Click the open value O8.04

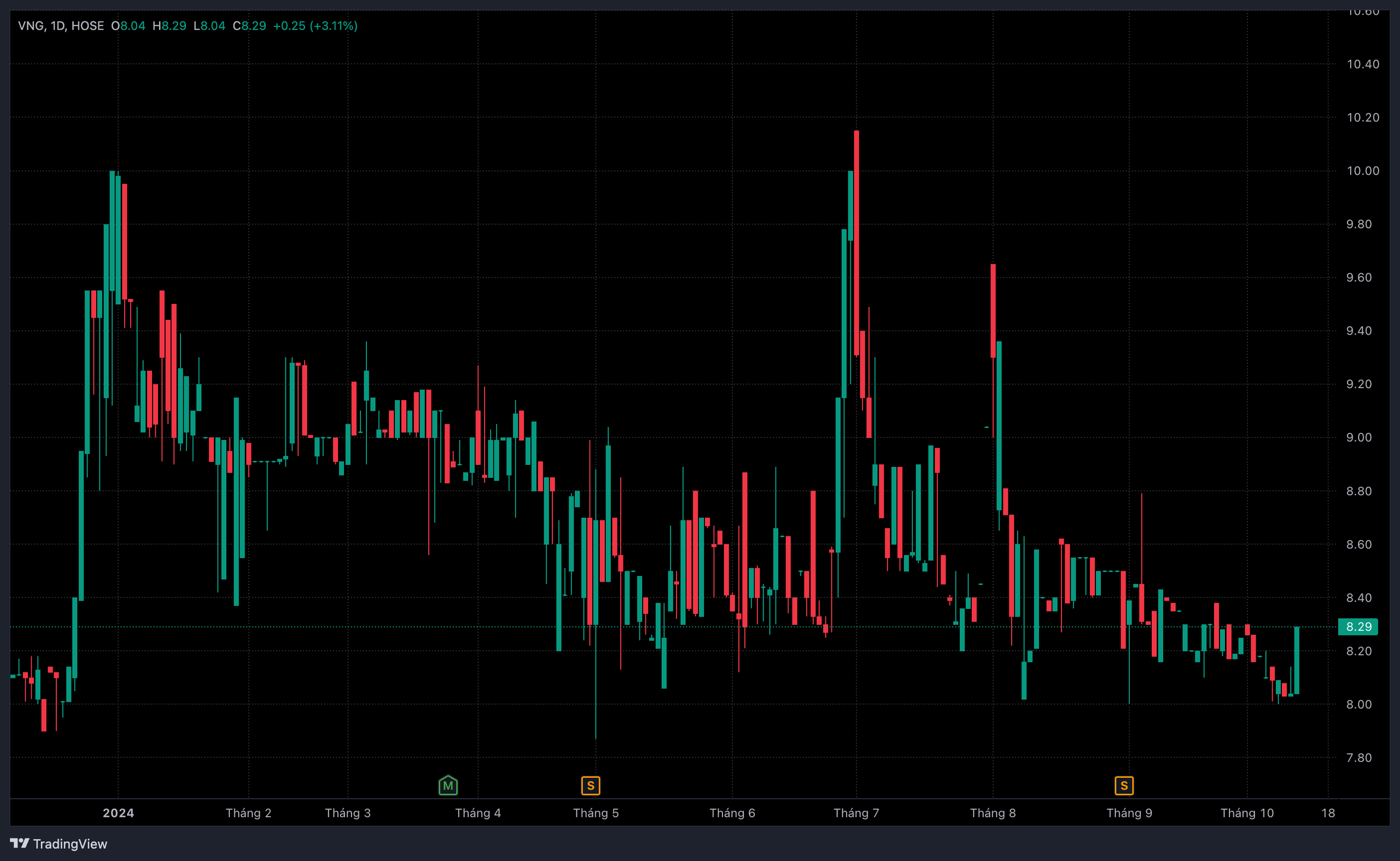coord(128,26)
